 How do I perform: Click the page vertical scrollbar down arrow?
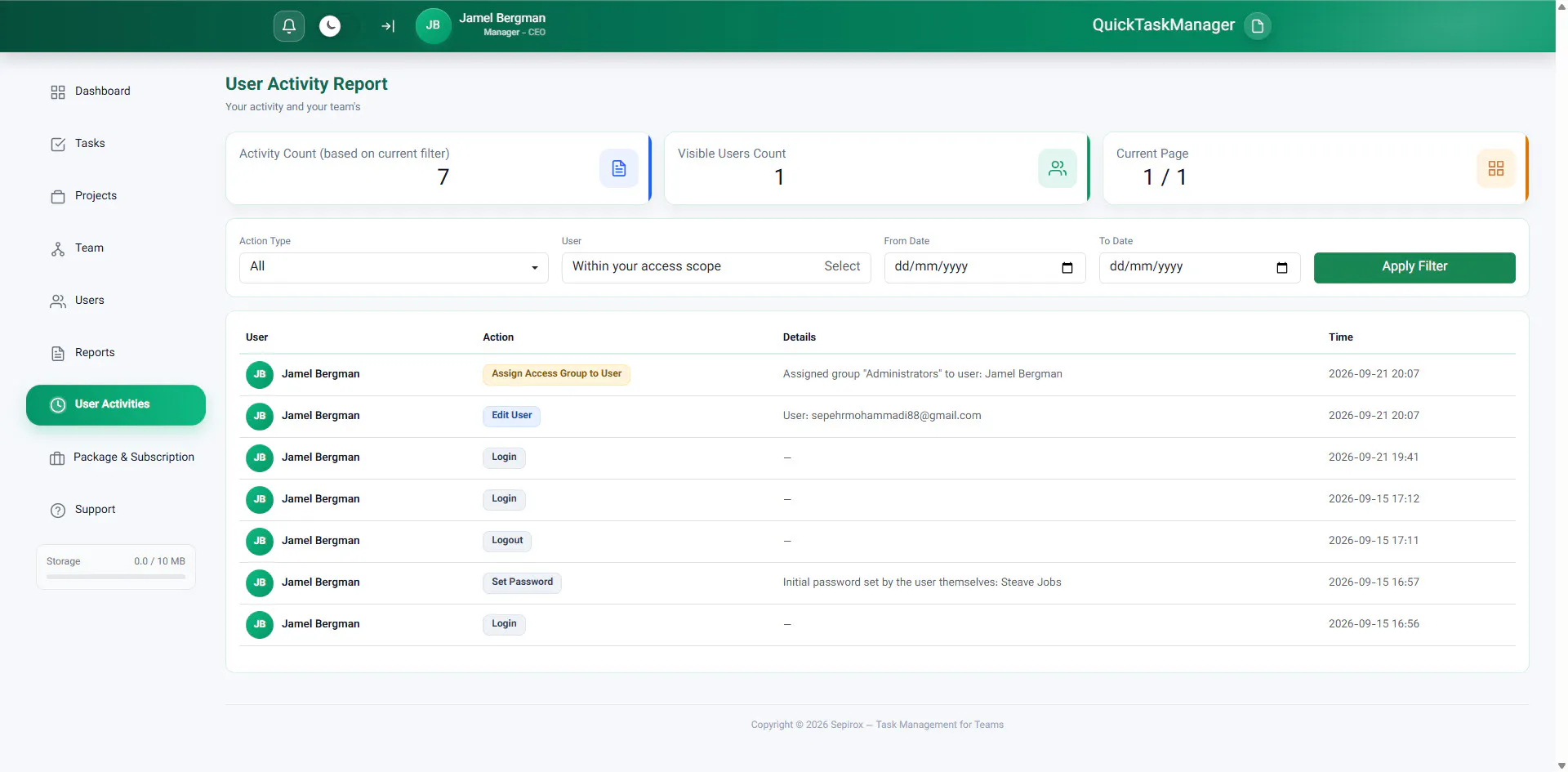pos(1561,765)
